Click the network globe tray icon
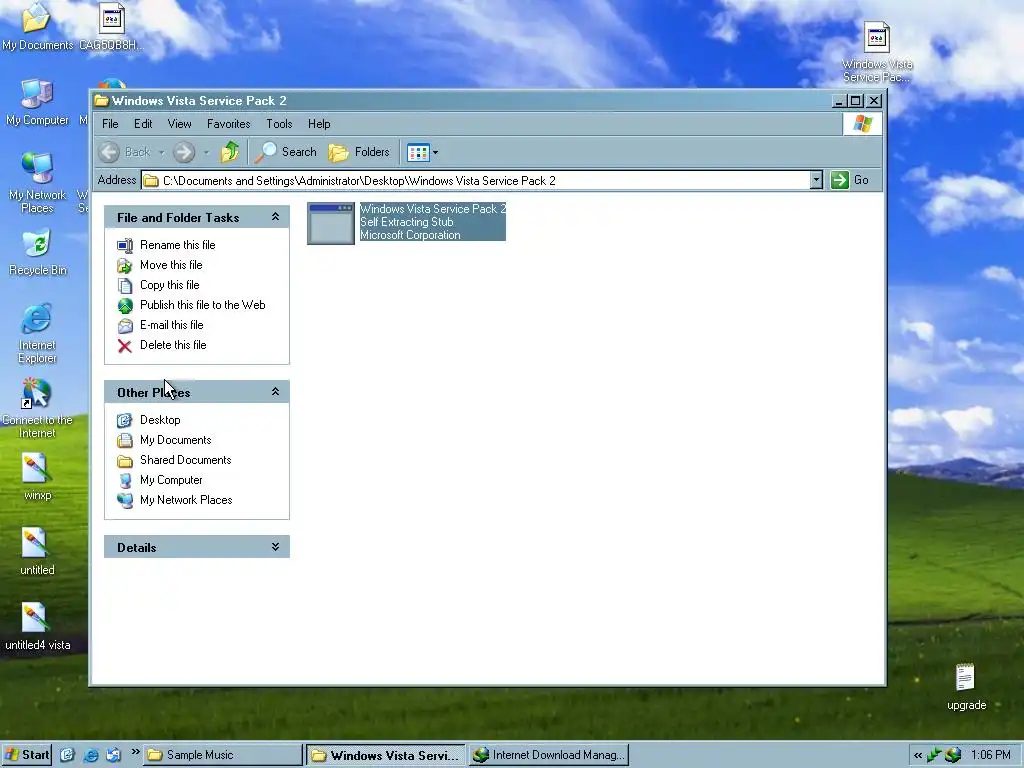Viewport: 1024px width, 768px height. (953, 756)
